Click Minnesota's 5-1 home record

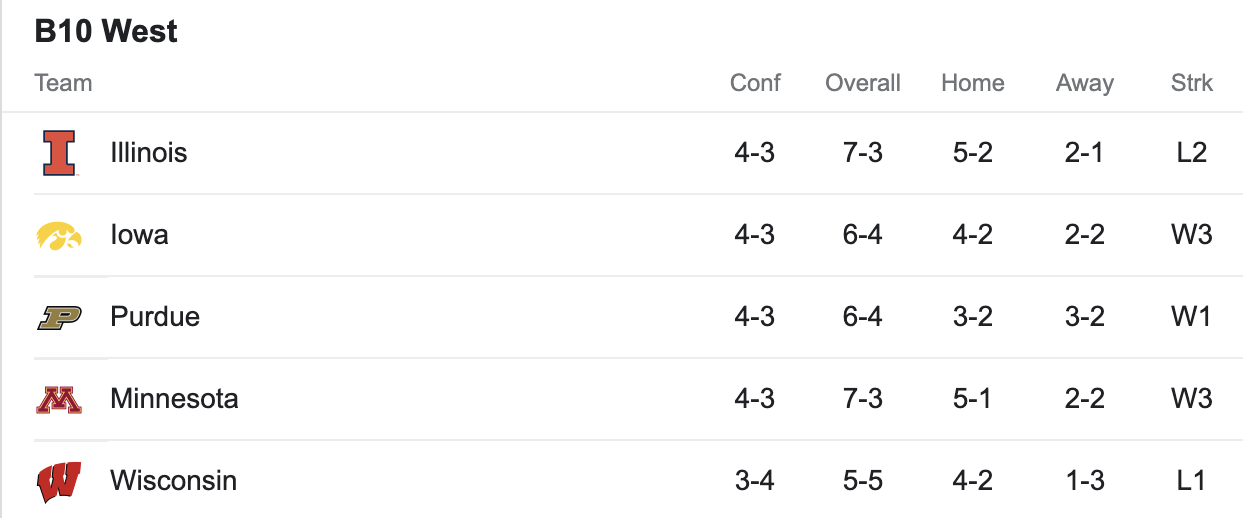pos(972,399)
